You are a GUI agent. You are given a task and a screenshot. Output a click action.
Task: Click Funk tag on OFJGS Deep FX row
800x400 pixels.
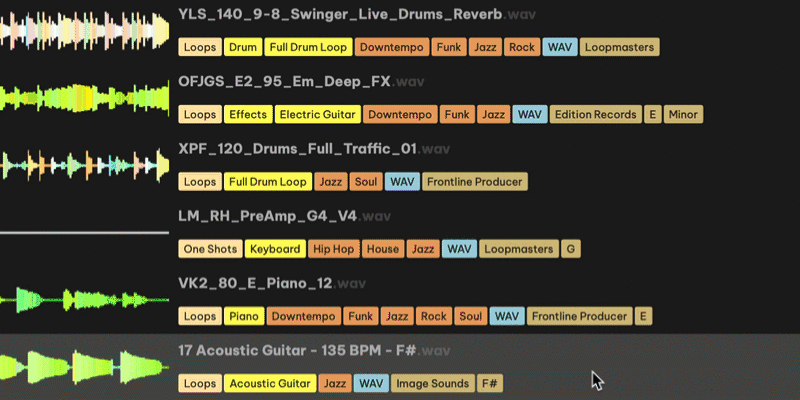pyautogui.click(x=457, y=114)
